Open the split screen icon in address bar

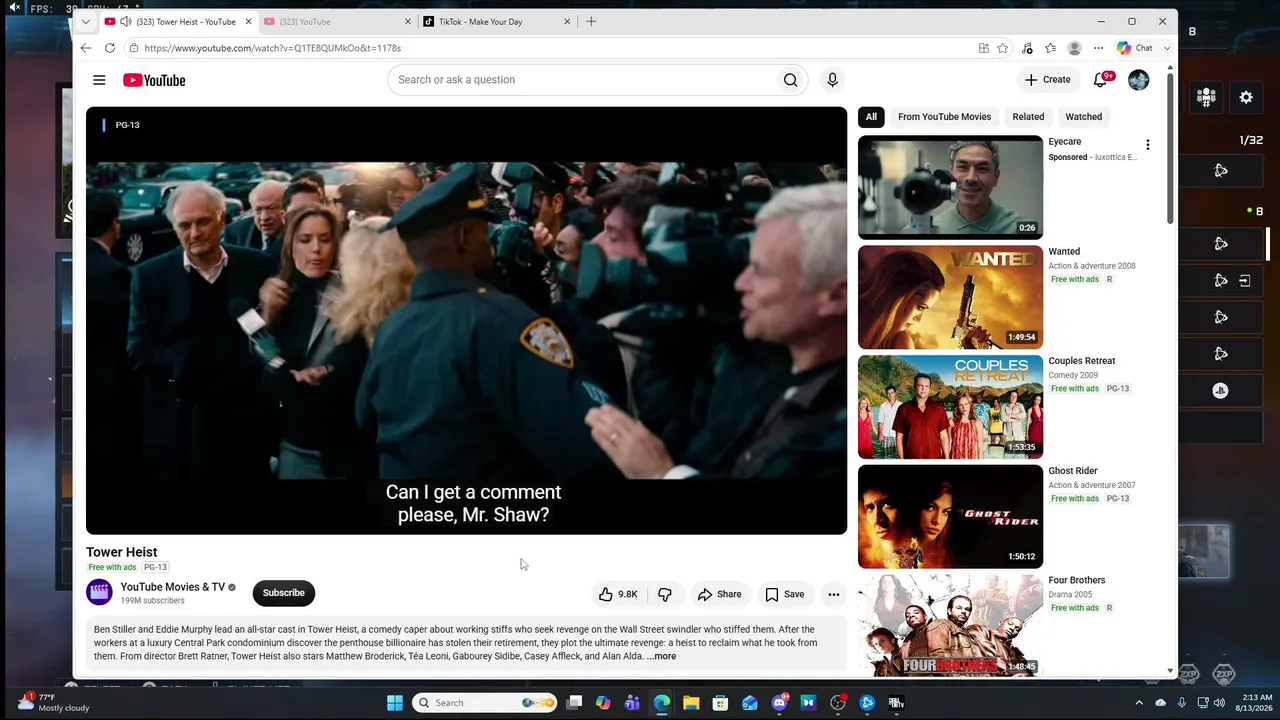click(x=984, y=48)
